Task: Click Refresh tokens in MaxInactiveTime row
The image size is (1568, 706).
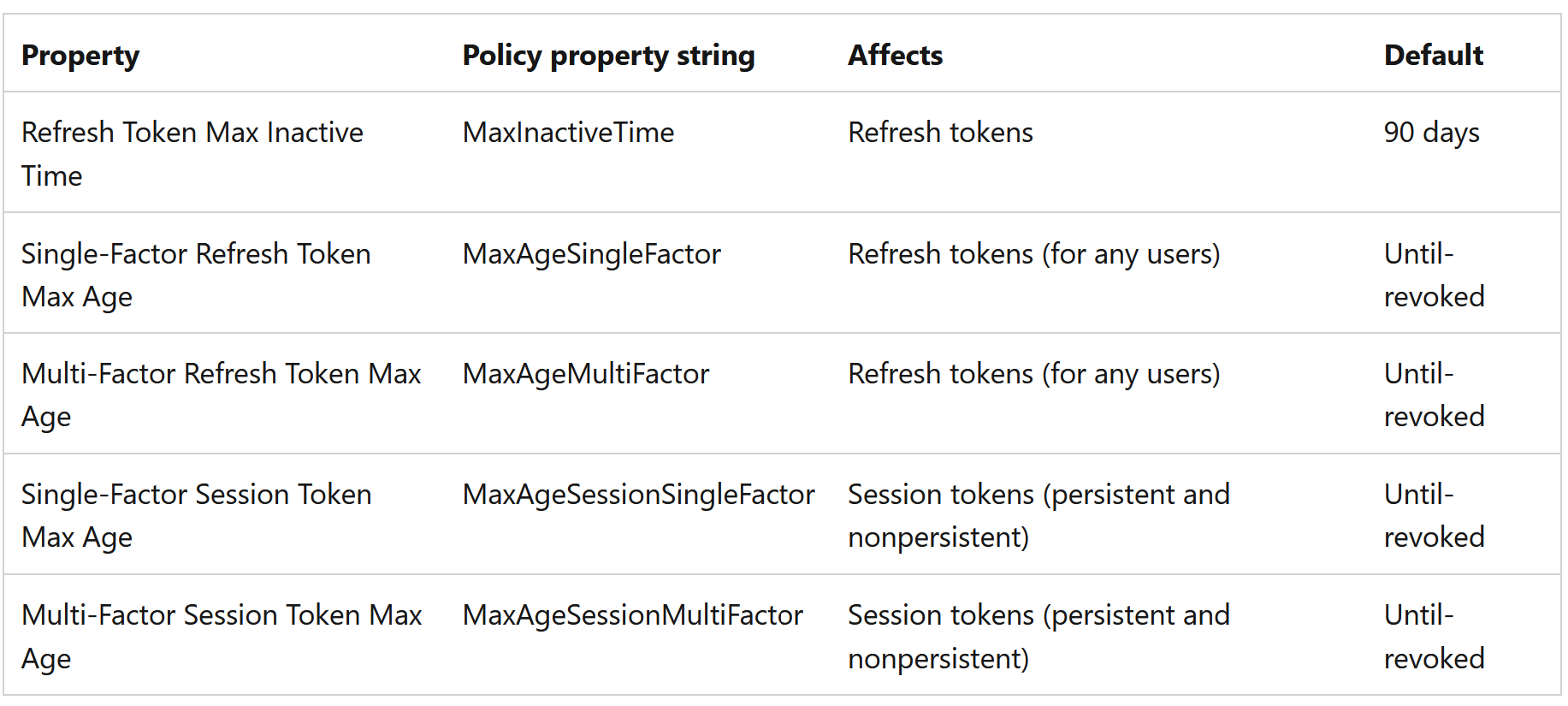Action: click(x=940, y=133)
